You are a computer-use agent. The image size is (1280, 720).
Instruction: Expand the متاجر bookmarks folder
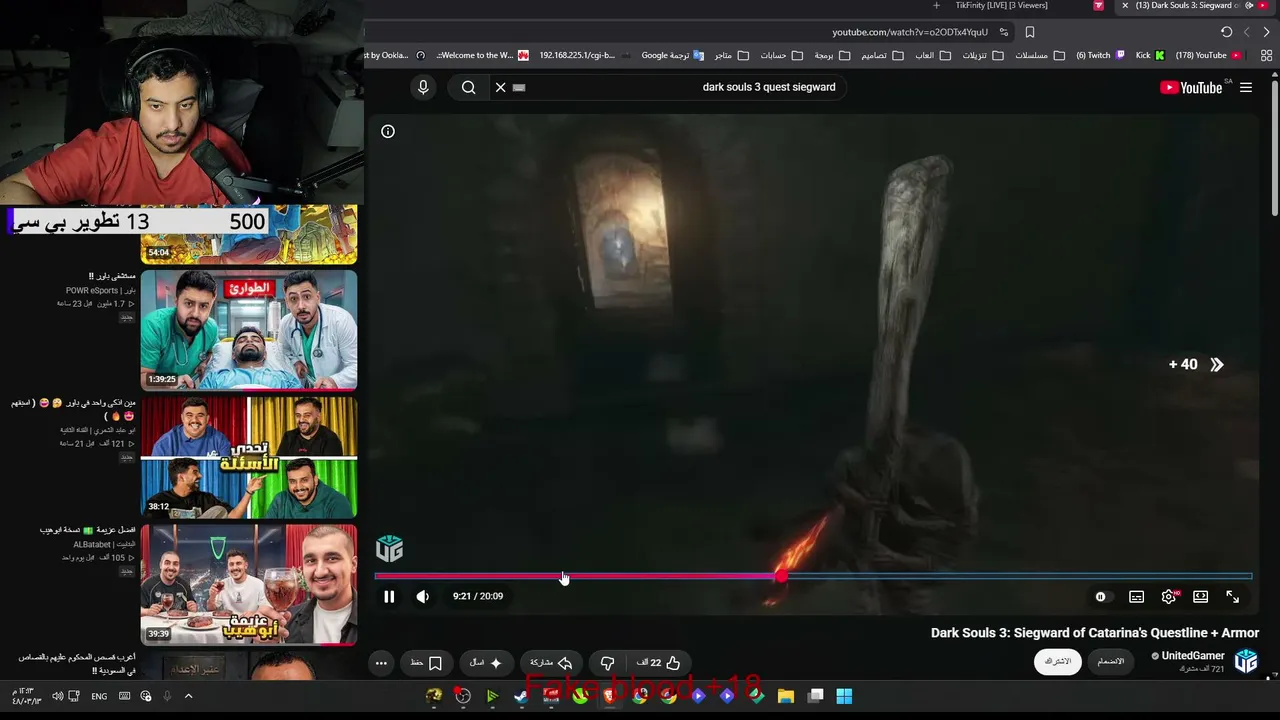[731, 56]
